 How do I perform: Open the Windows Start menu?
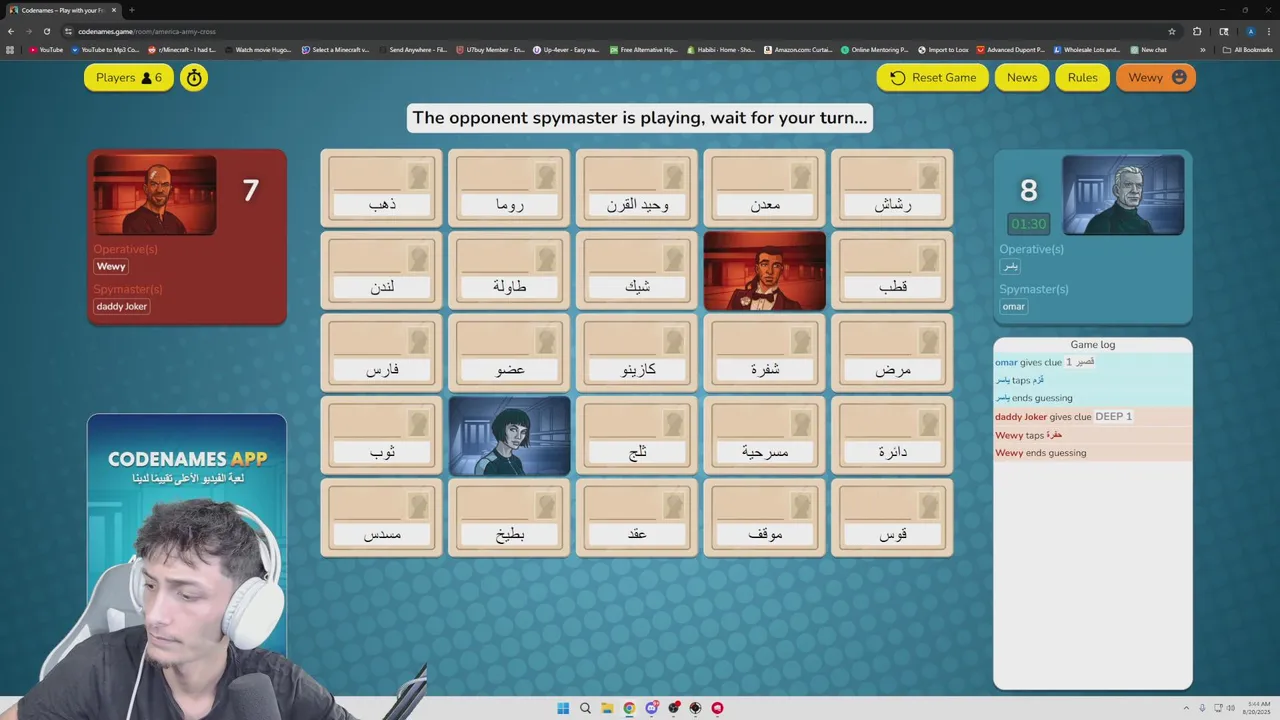click(x=563, y=708)
